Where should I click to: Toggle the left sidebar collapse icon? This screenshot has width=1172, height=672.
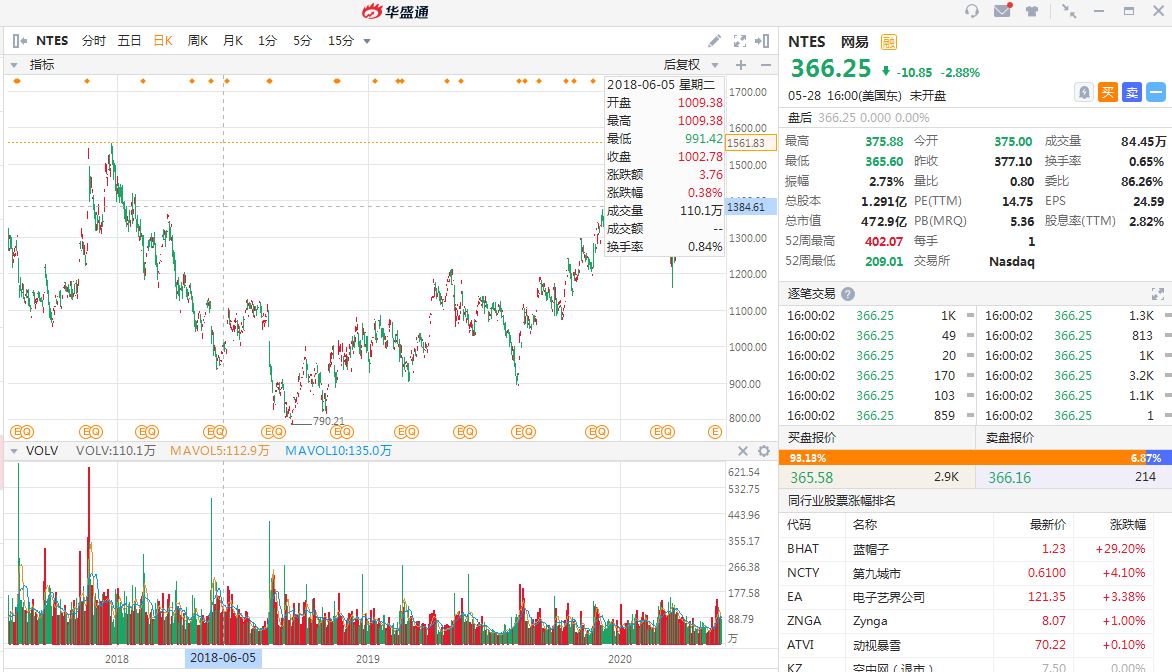point(20,41)
